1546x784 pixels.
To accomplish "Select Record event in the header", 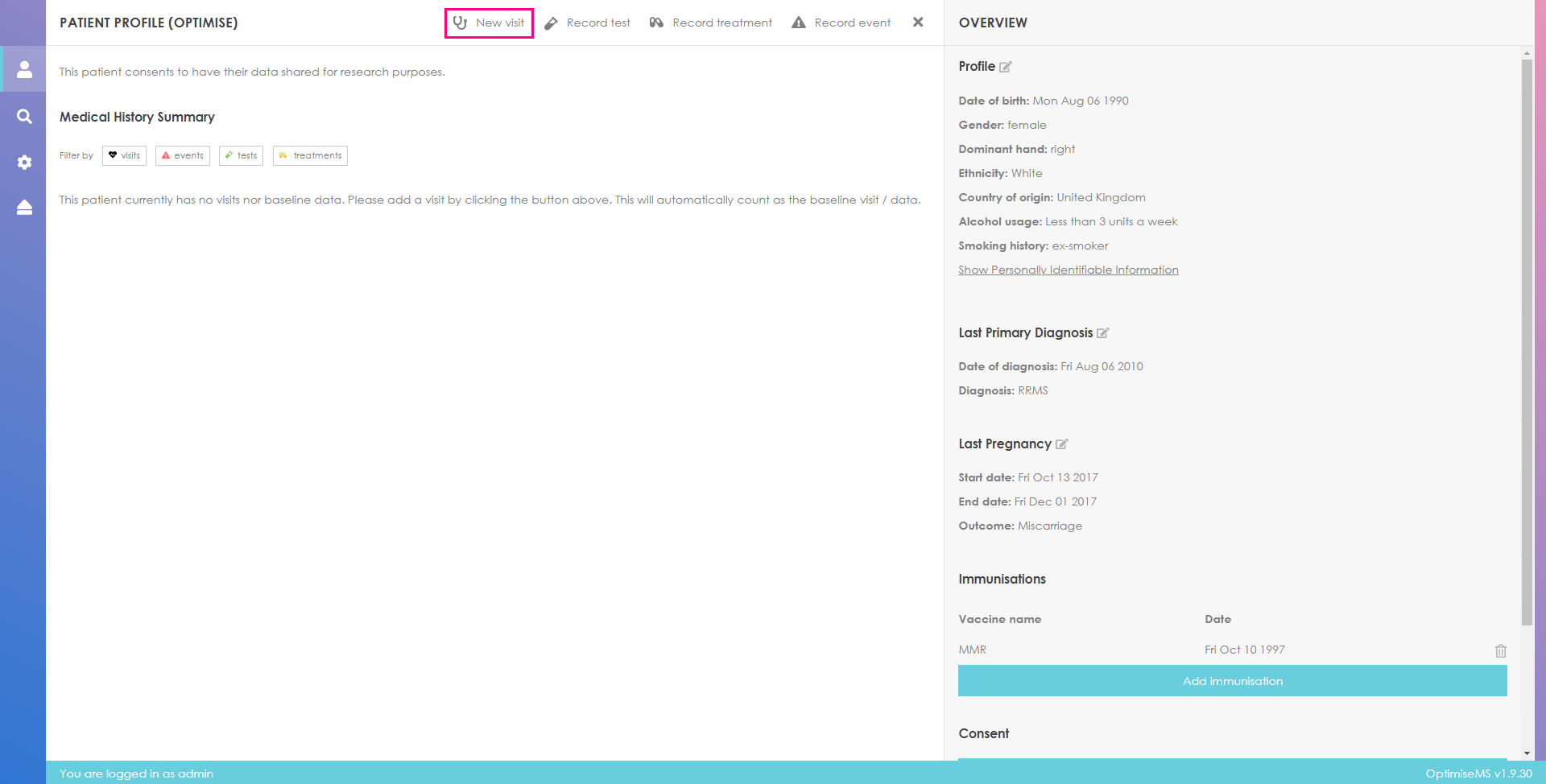I will pos(841,23).
